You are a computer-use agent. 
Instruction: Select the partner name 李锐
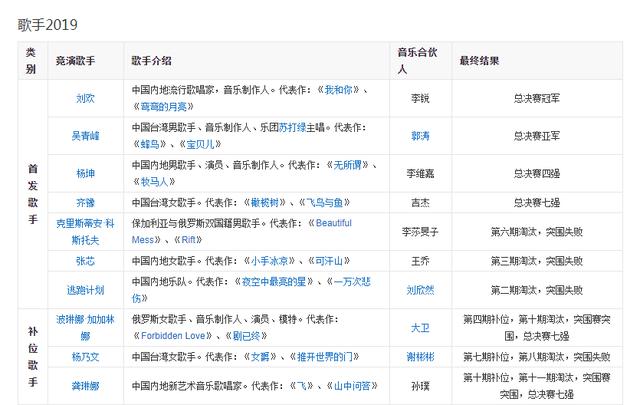click(420, 98)
